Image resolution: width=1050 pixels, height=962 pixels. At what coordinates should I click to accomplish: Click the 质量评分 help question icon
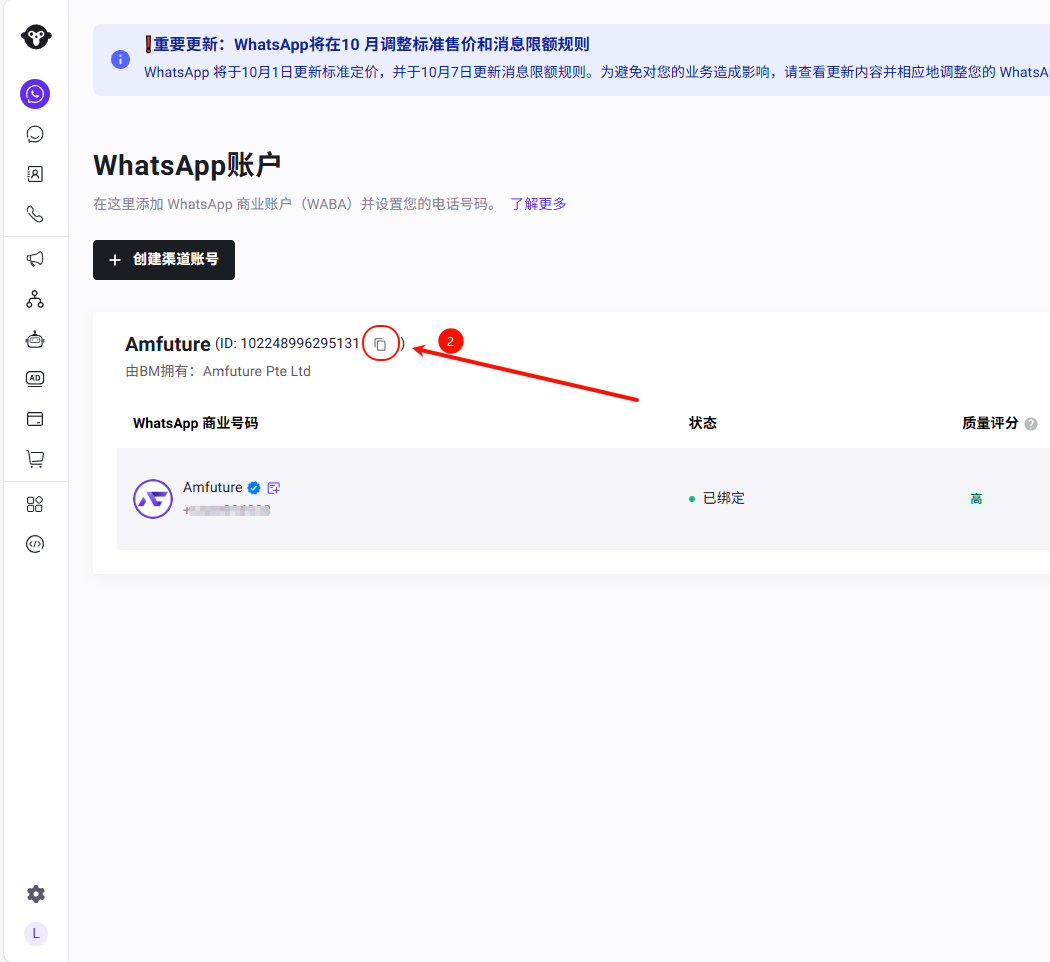[1031, 424]
